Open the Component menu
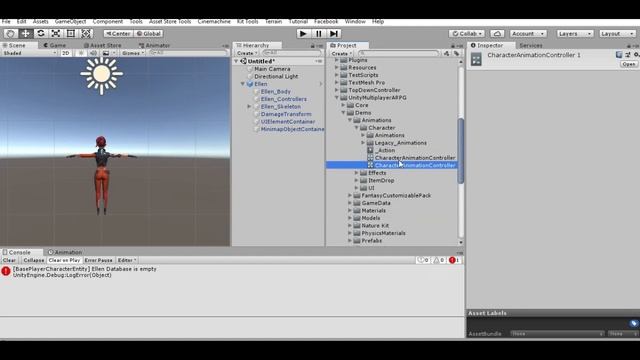The width and height of the screenshot is (640, 360). tap(108, 22)
